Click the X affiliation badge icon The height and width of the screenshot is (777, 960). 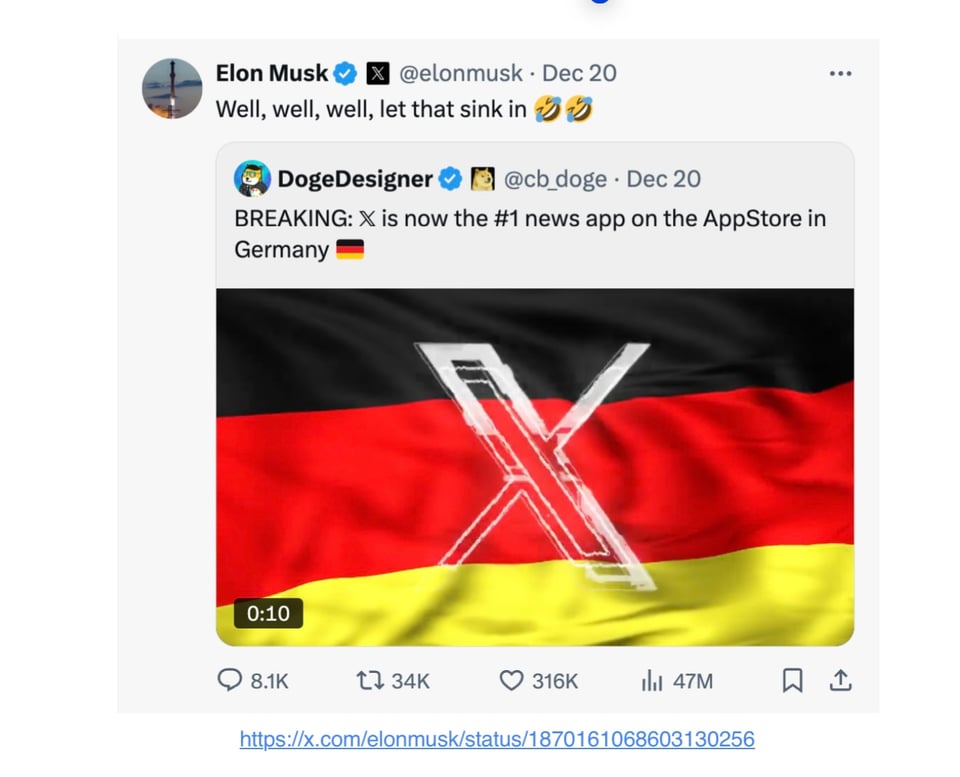[x=378, y=73]
